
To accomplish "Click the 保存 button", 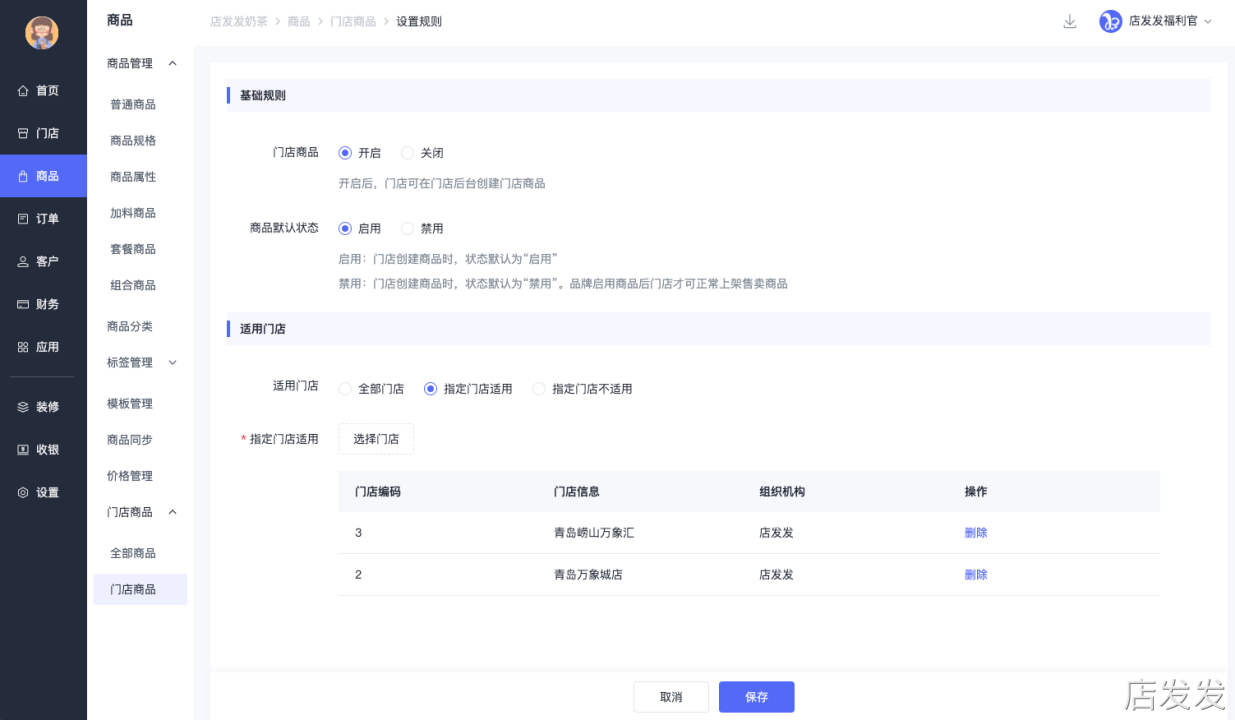I will 757,697.
